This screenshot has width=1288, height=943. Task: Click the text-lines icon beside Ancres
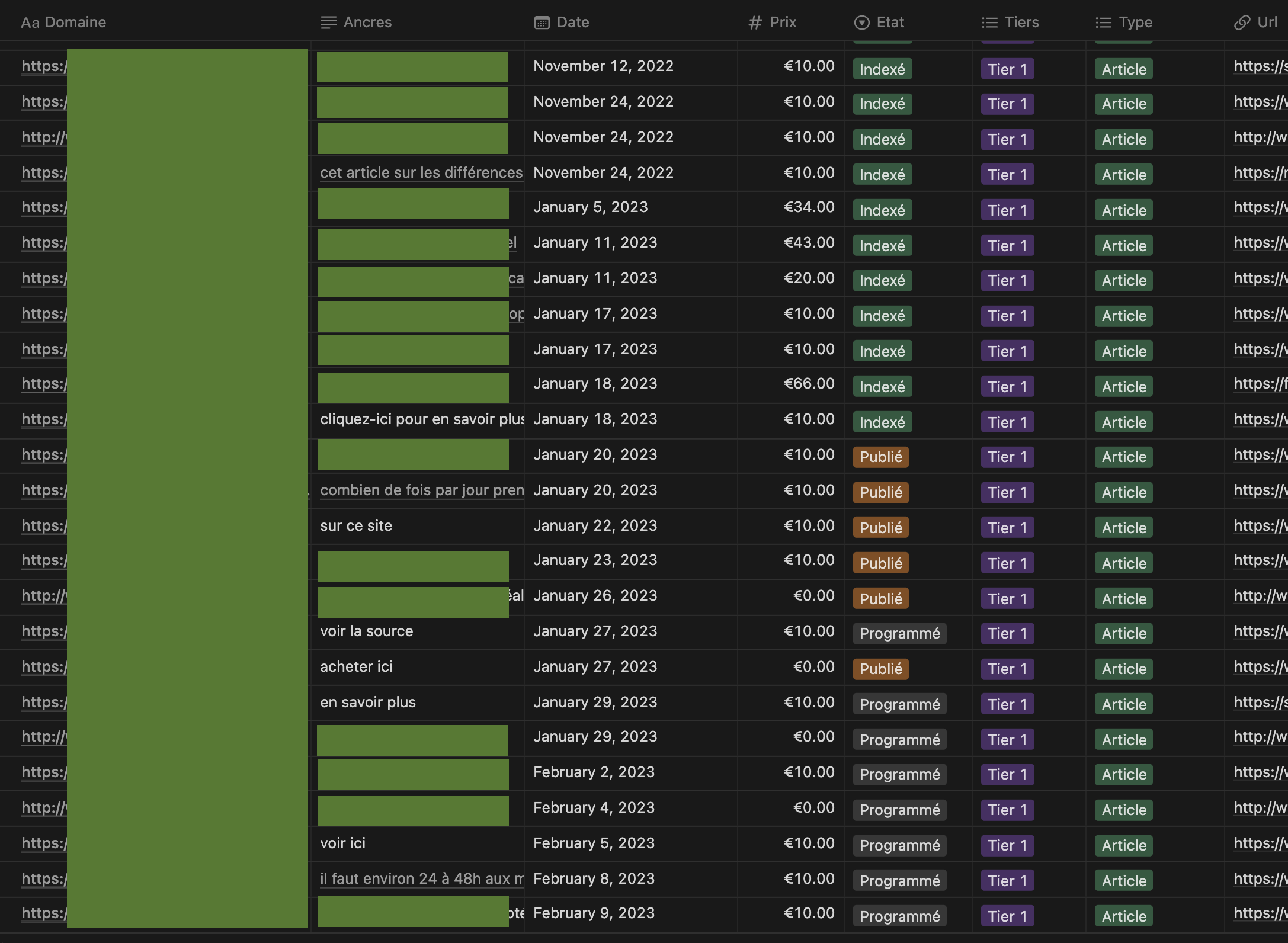click(x=328, y=23)
